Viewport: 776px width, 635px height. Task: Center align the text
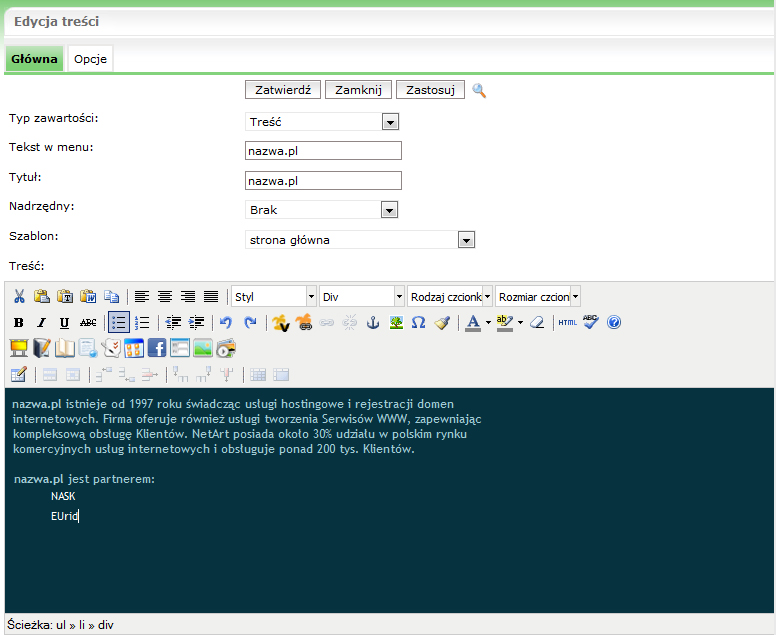click(x=165, y=296)
